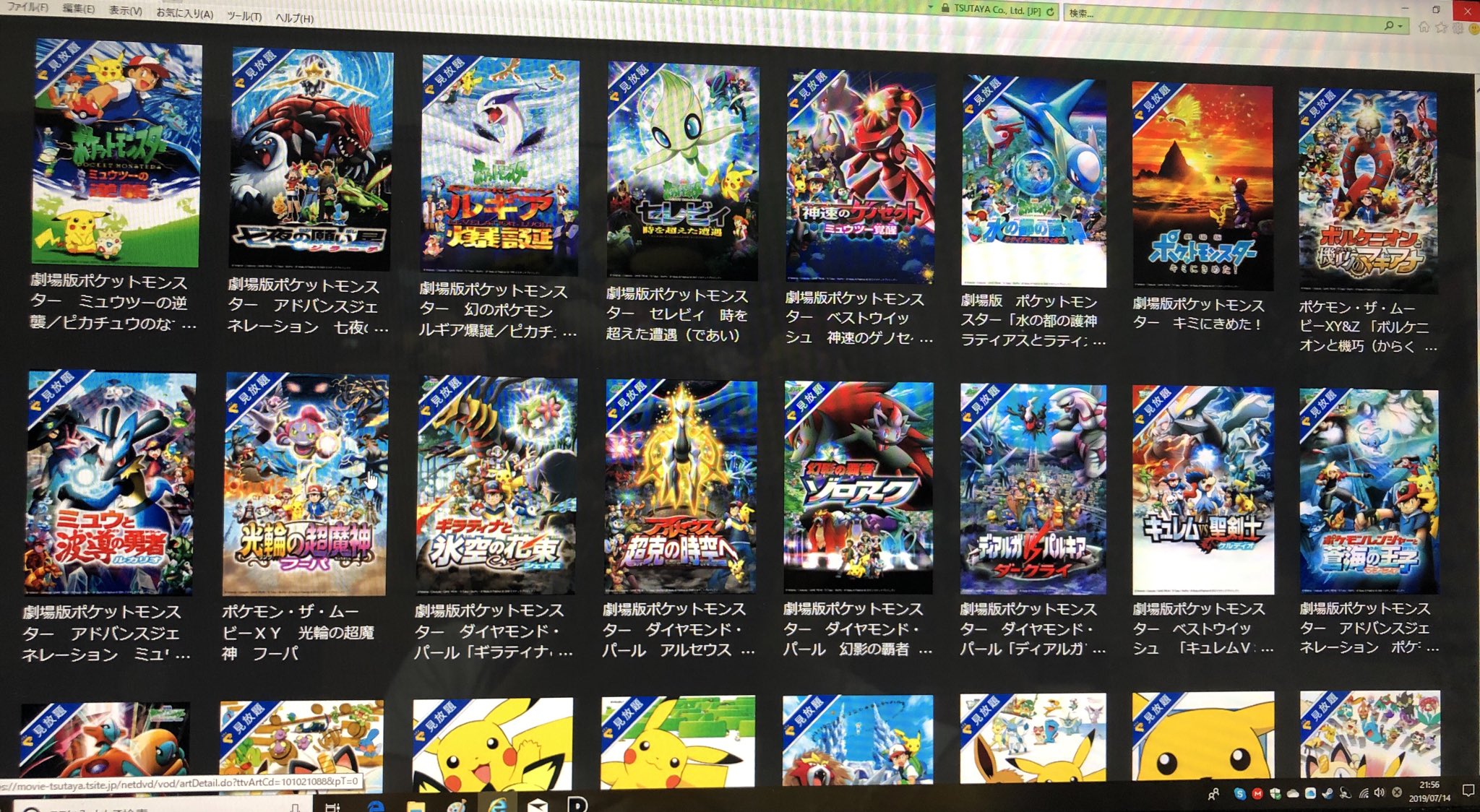Click title link 劇場版ポケットモンスター ミュウツーの逆襲
The width and height of the screenshot is (1480, 812).
(113, 302)
